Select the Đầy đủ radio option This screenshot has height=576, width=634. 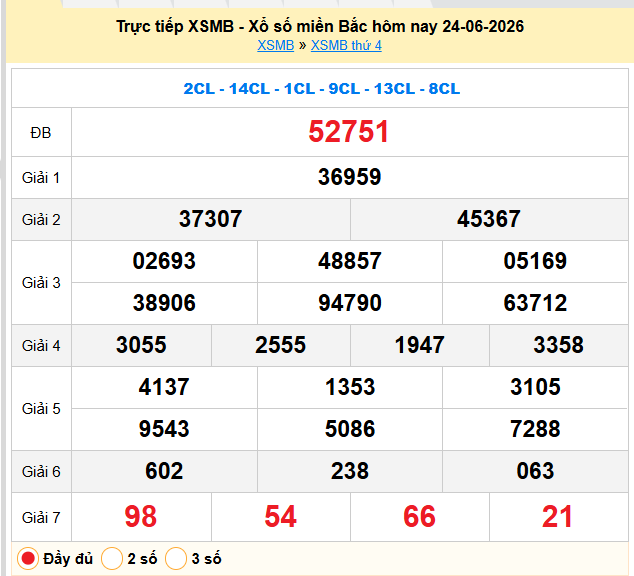[x=28, y=559]
